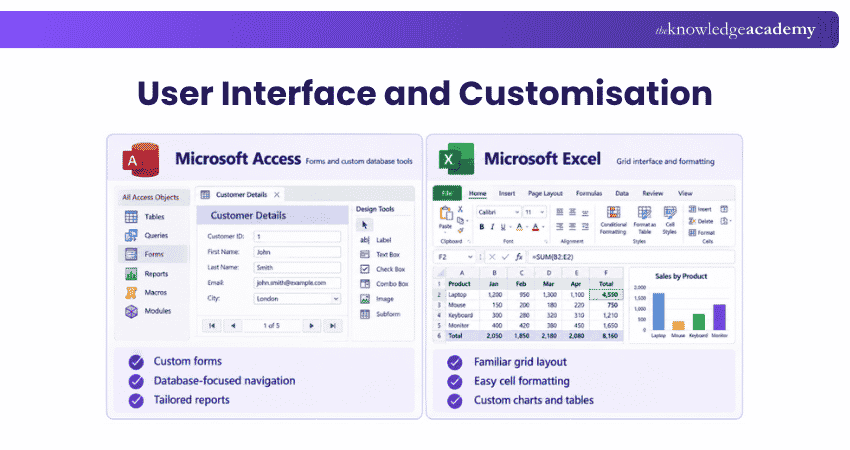
Task: Click the Paste icon in Excel ribbon
Action: click(446, 213)
